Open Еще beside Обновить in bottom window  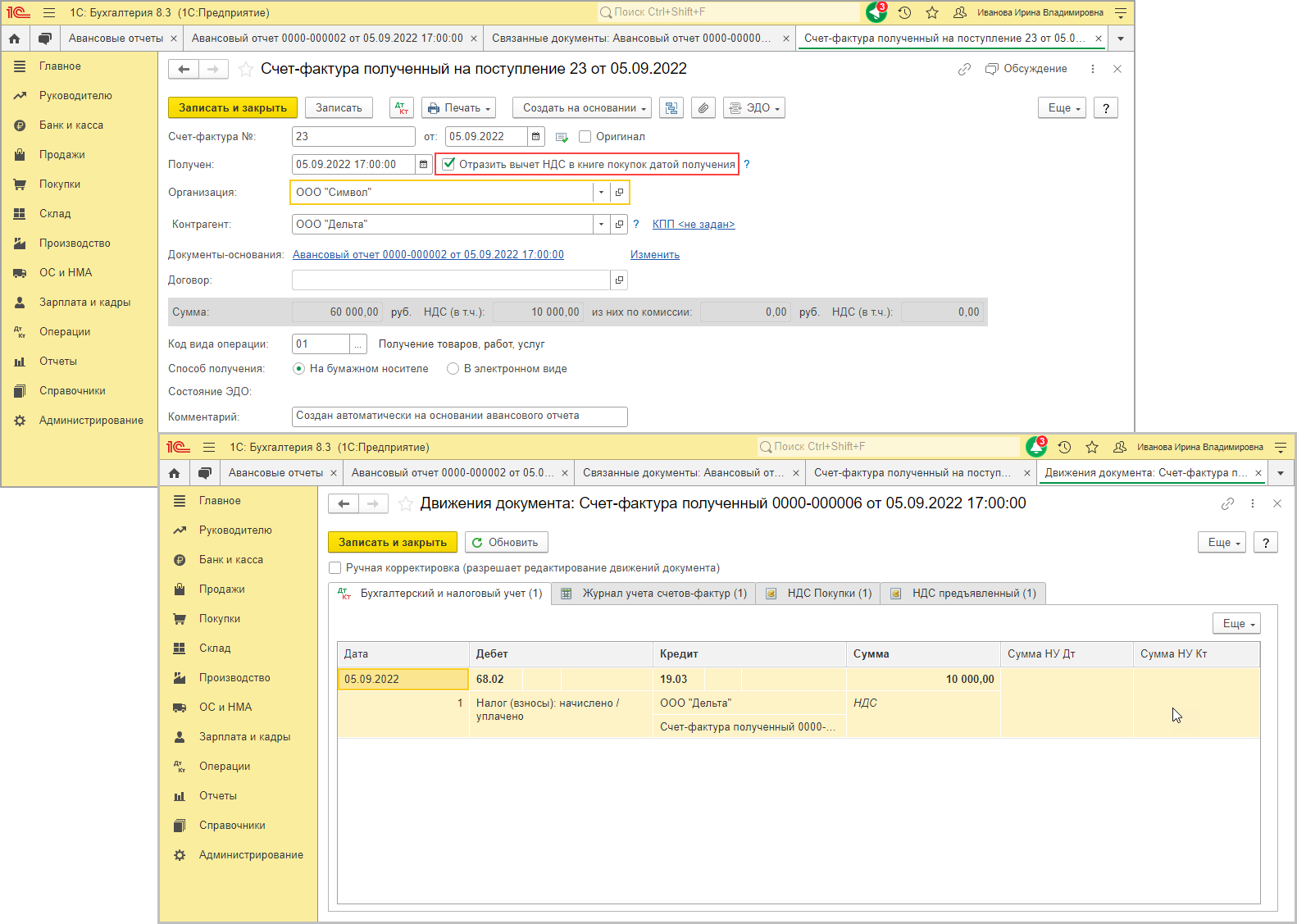coord(1222,543)
